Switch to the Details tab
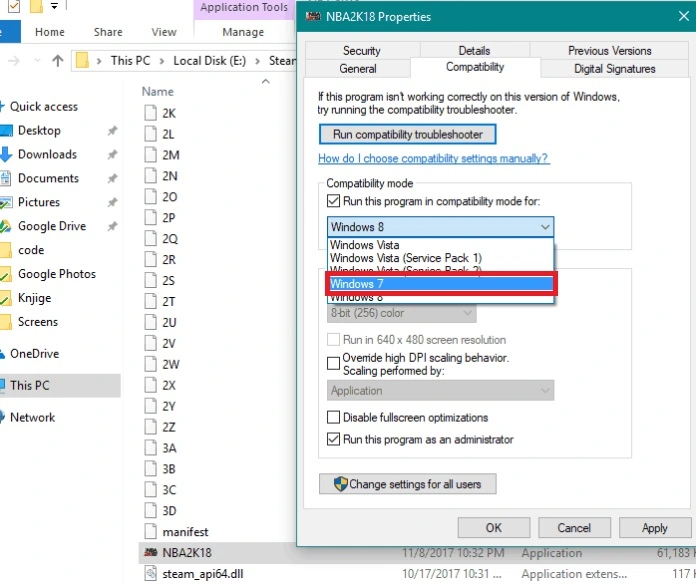This screenshot has width=696, height=585. [x=474, y=51]
